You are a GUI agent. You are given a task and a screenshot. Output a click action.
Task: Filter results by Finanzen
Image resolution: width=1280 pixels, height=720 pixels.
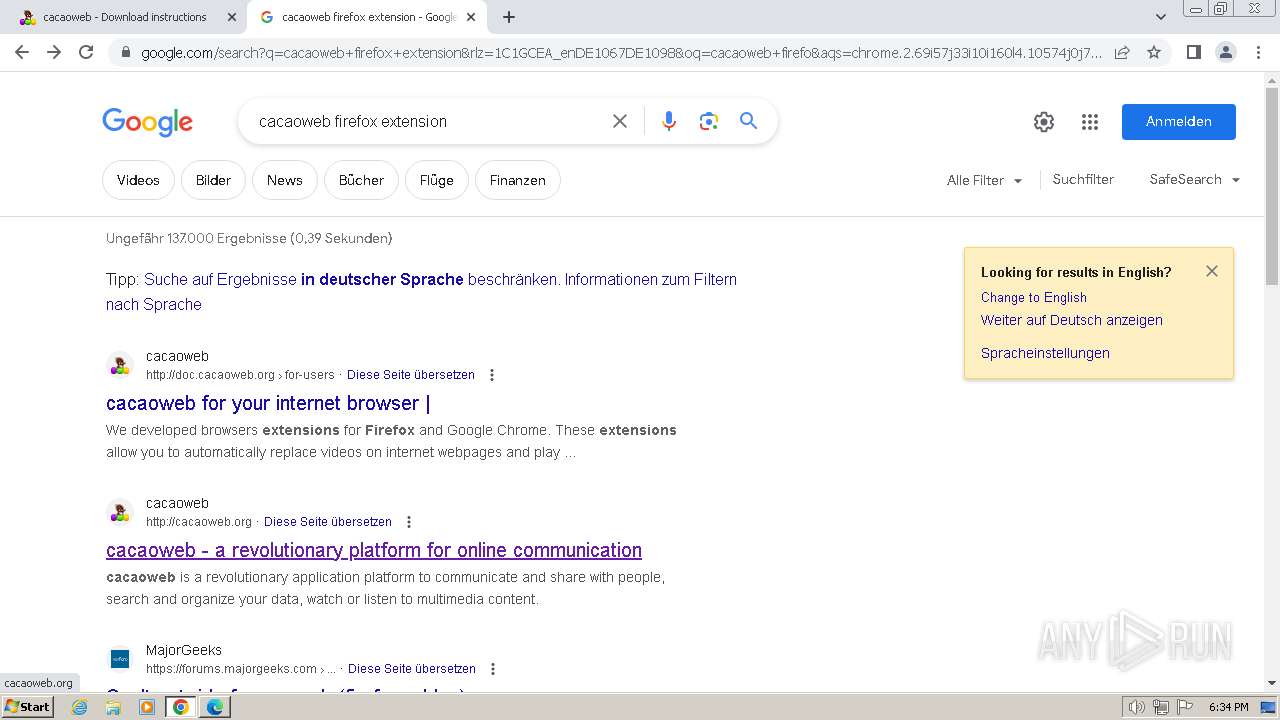pos(517,180)
